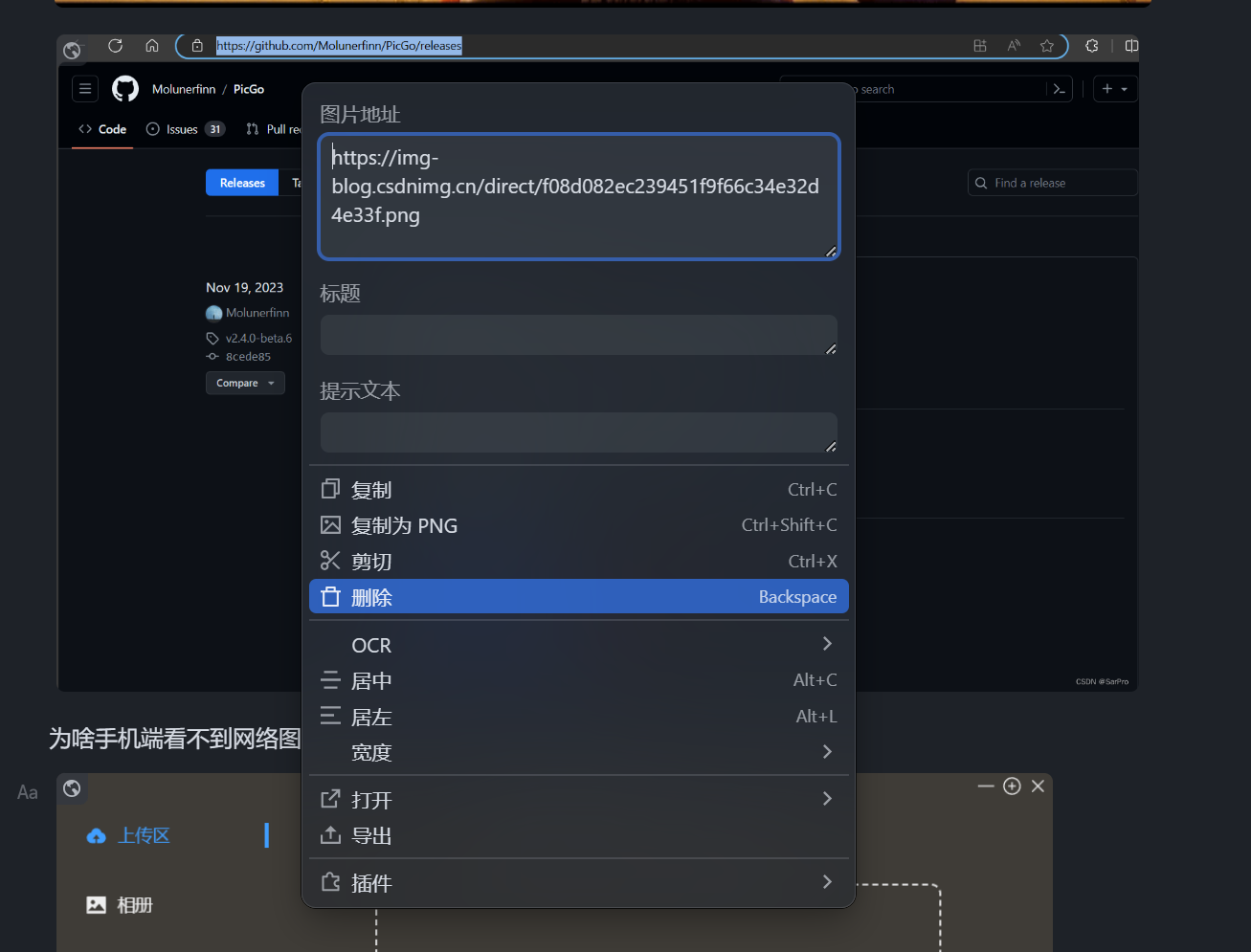Switch to the Issues tab
1251x952 pixels.
point(185,129)
